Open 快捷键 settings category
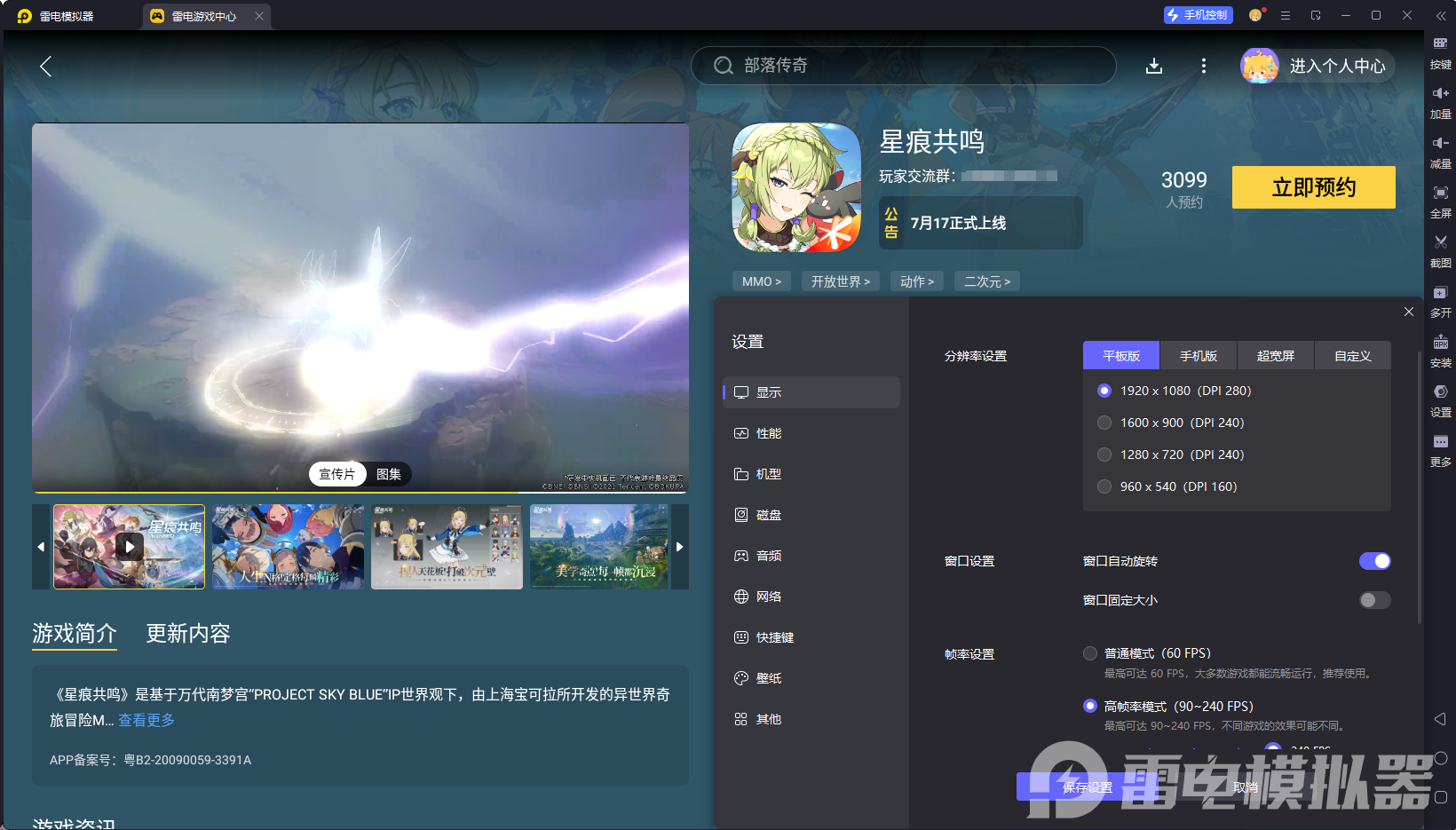1456x830 pixels. click(811, 637)
